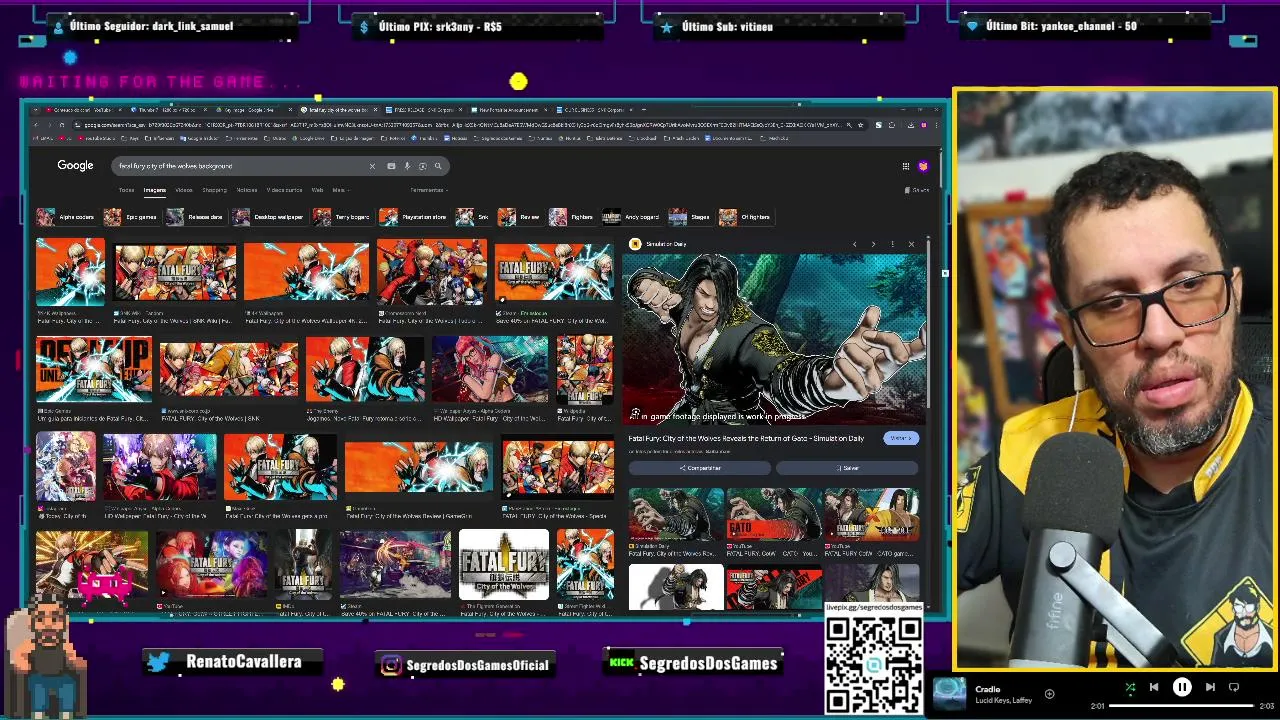Viewport: 1280px width, 720px height.
Task: Seek on the song progress bar
Action: 1182,706
